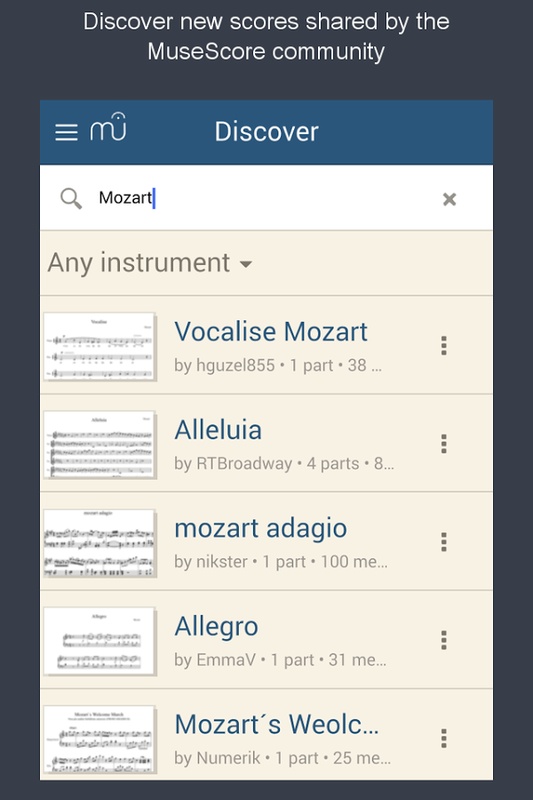The width and height of the screenshot is (533, 800).
Task: Open options for mozart adagio
Action: [444, 542]
